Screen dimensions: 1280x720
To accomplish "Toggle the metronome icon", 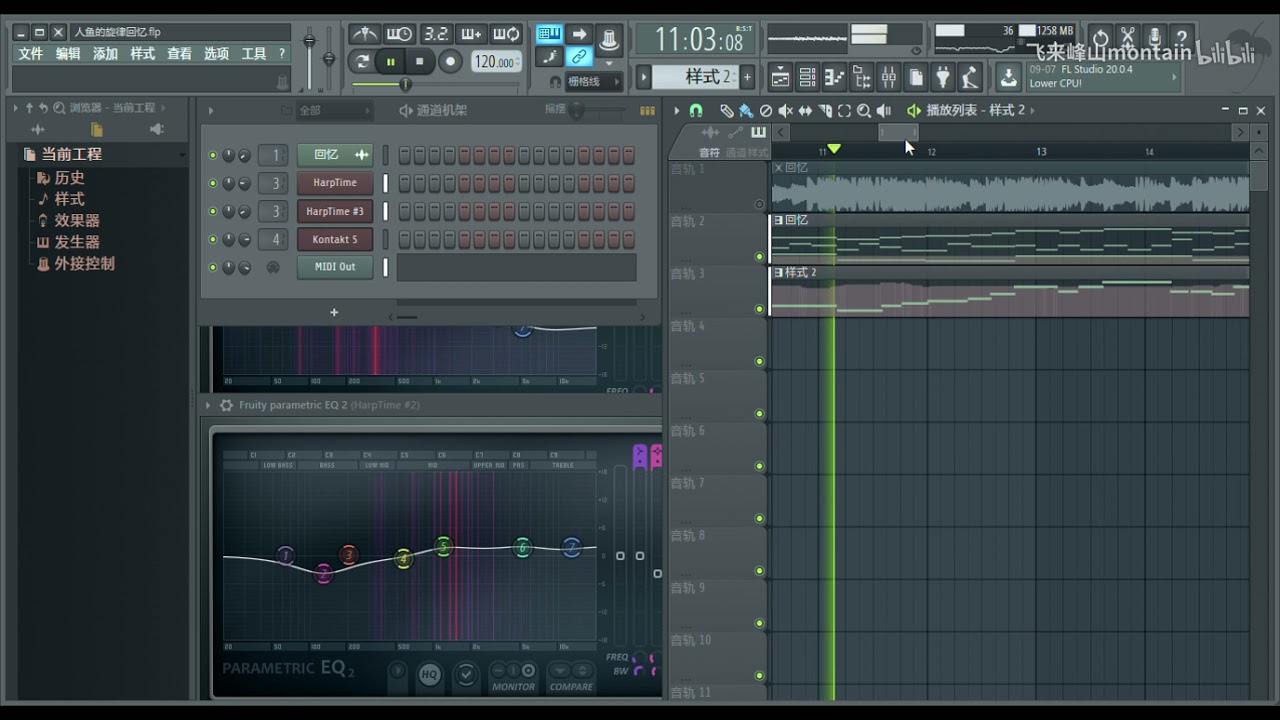I will click(x=364, y=34).
